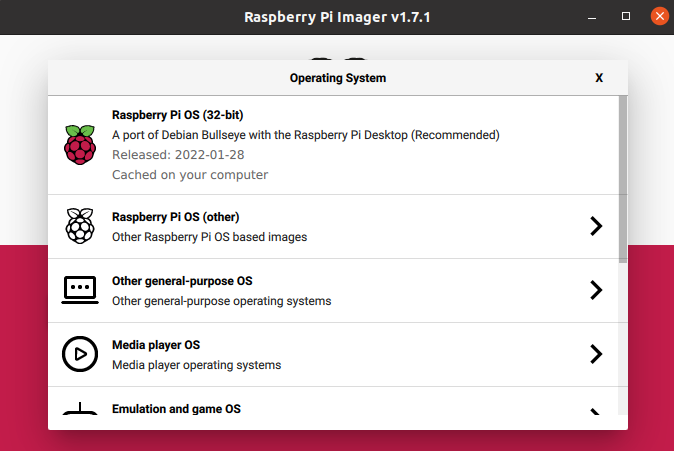Click the Debian Bullseye description text
The width and height of the screenshot is (674, 451).
305,134
